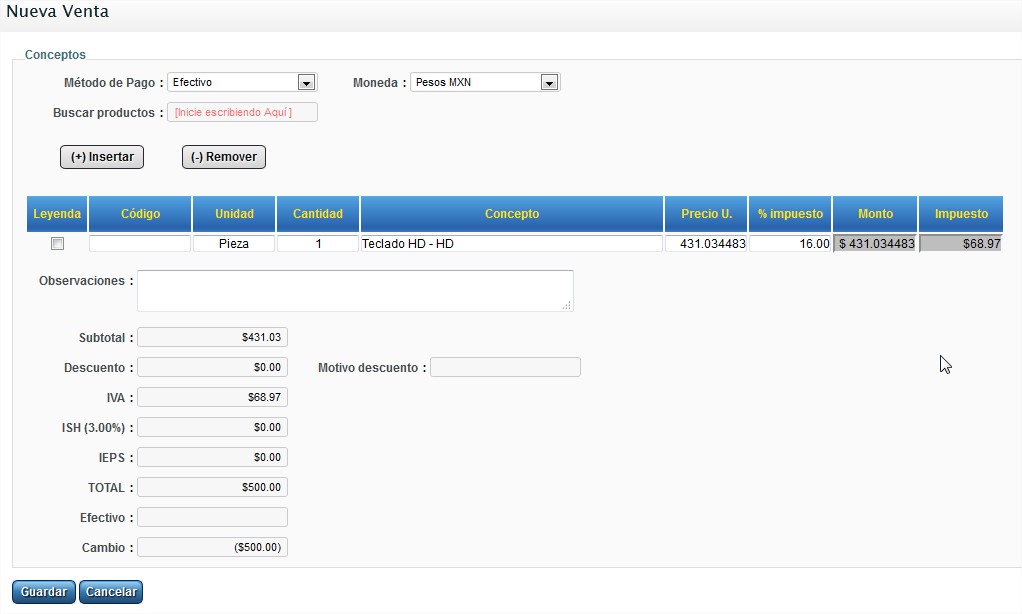Focus the Buscar productos search field

click(242, 113)
